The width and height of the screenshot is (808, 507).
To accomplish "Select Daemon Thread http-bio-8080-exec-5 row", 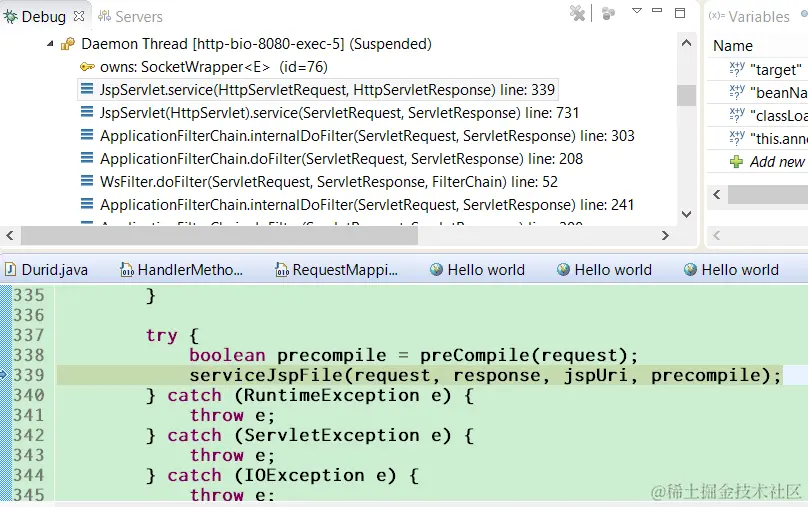I will 256,44.
